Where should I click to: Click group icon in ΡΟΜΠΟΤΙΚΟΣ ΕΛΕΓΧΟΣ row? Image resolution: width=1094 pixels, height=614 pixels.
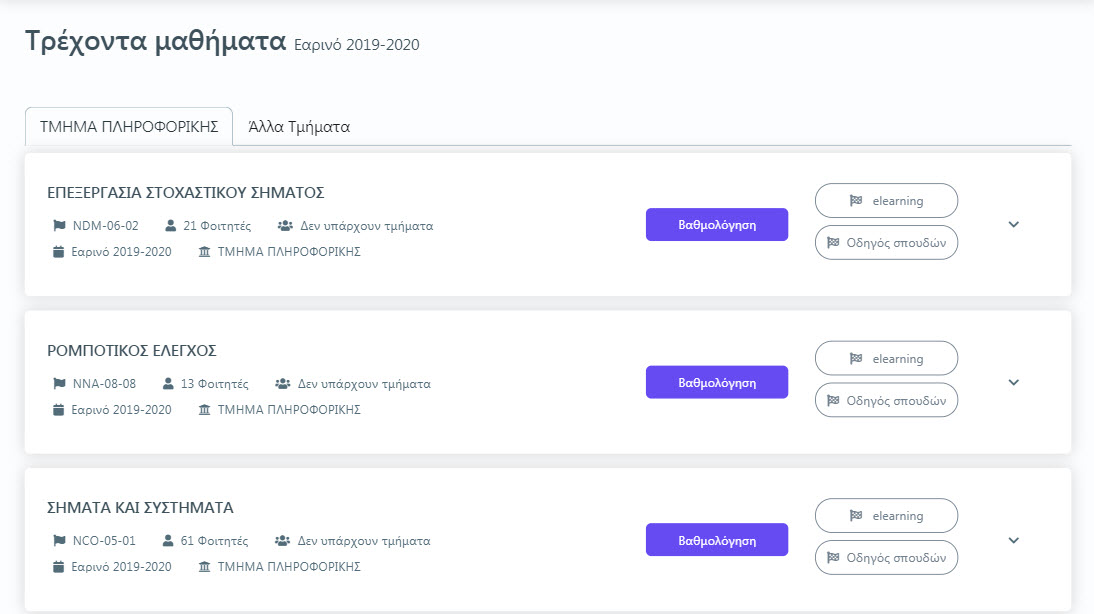(x=283, y=384)
